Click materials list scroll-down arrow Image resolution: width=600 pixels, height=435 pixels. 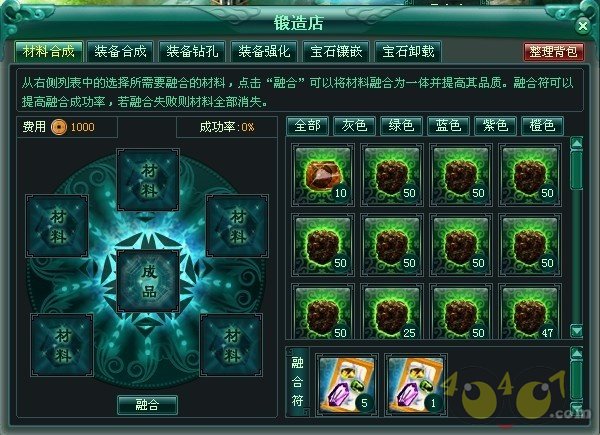tap(576, 330)
